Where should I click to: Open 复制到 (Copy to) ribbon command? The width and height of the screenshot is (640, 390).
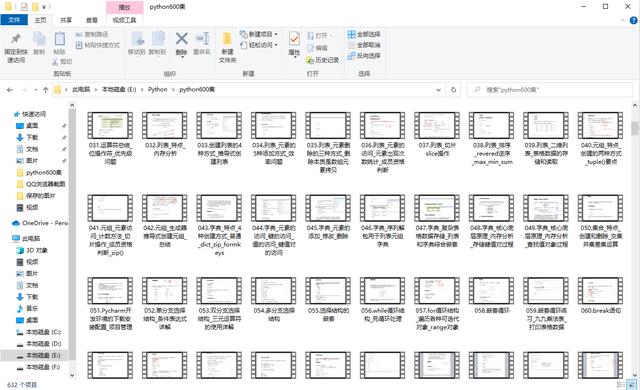[x=157, y=44]
